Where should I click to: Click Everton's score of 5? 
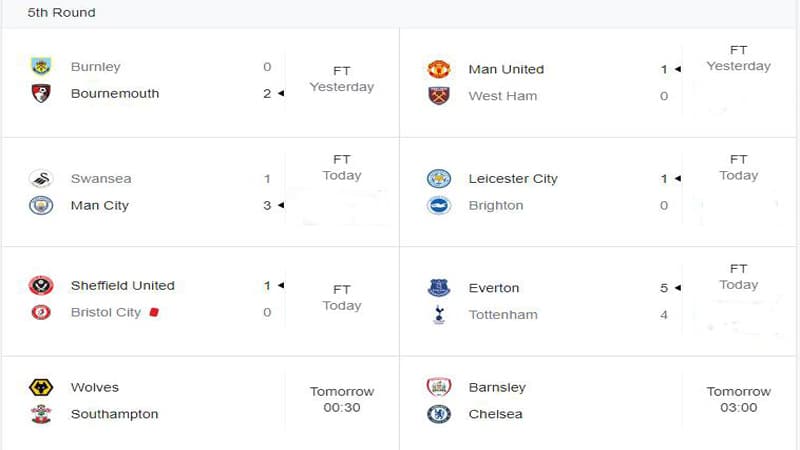(x=663, y=288)
